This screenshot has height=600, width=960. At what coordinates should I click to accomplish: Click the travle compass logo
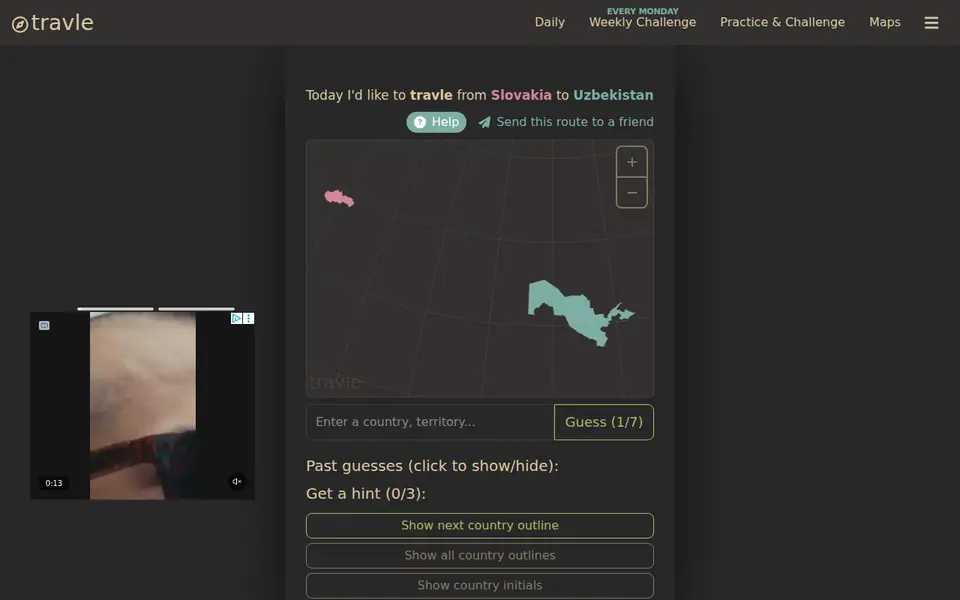pos(53,23)
